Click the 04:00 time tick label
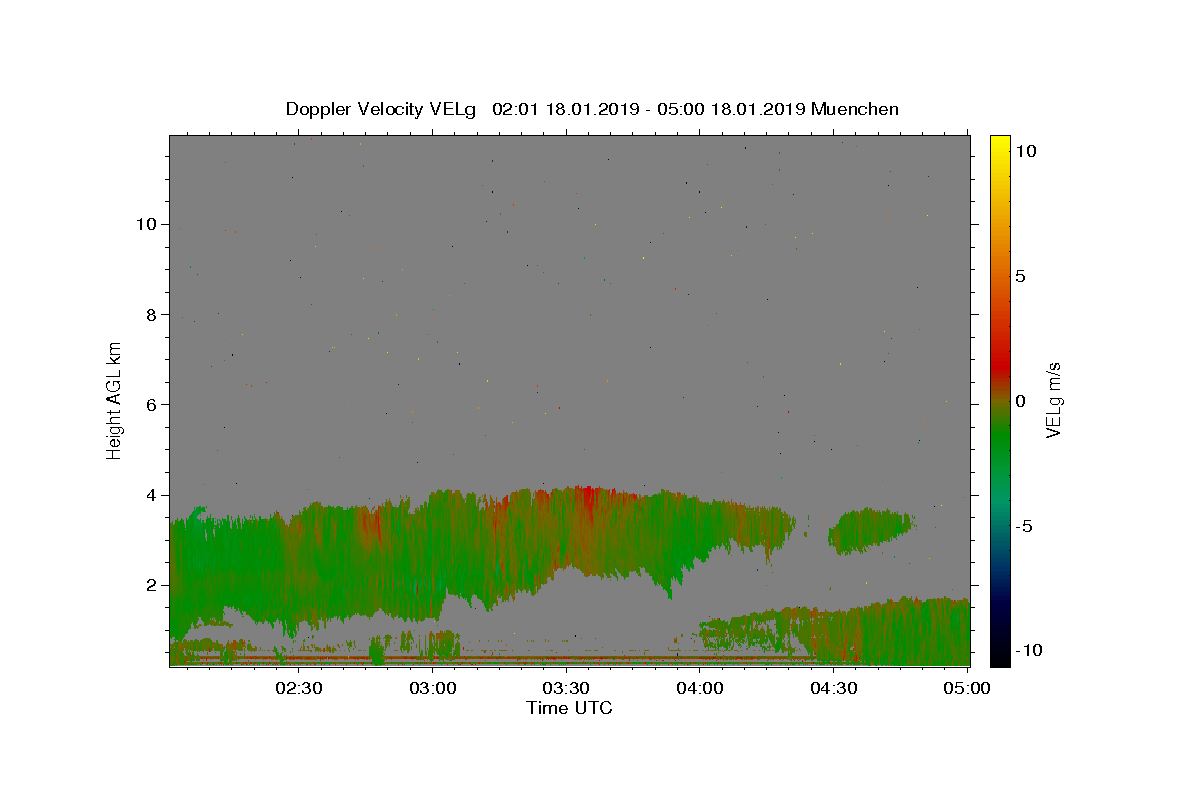 (x=701, y=688)
